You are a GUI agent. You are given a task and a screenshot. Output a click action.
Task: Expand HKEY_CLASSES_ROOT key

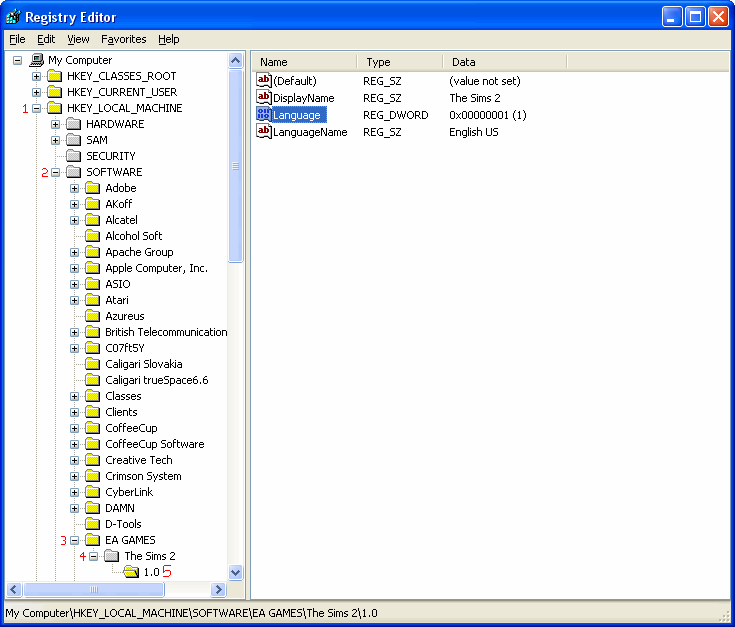(36, 76)
